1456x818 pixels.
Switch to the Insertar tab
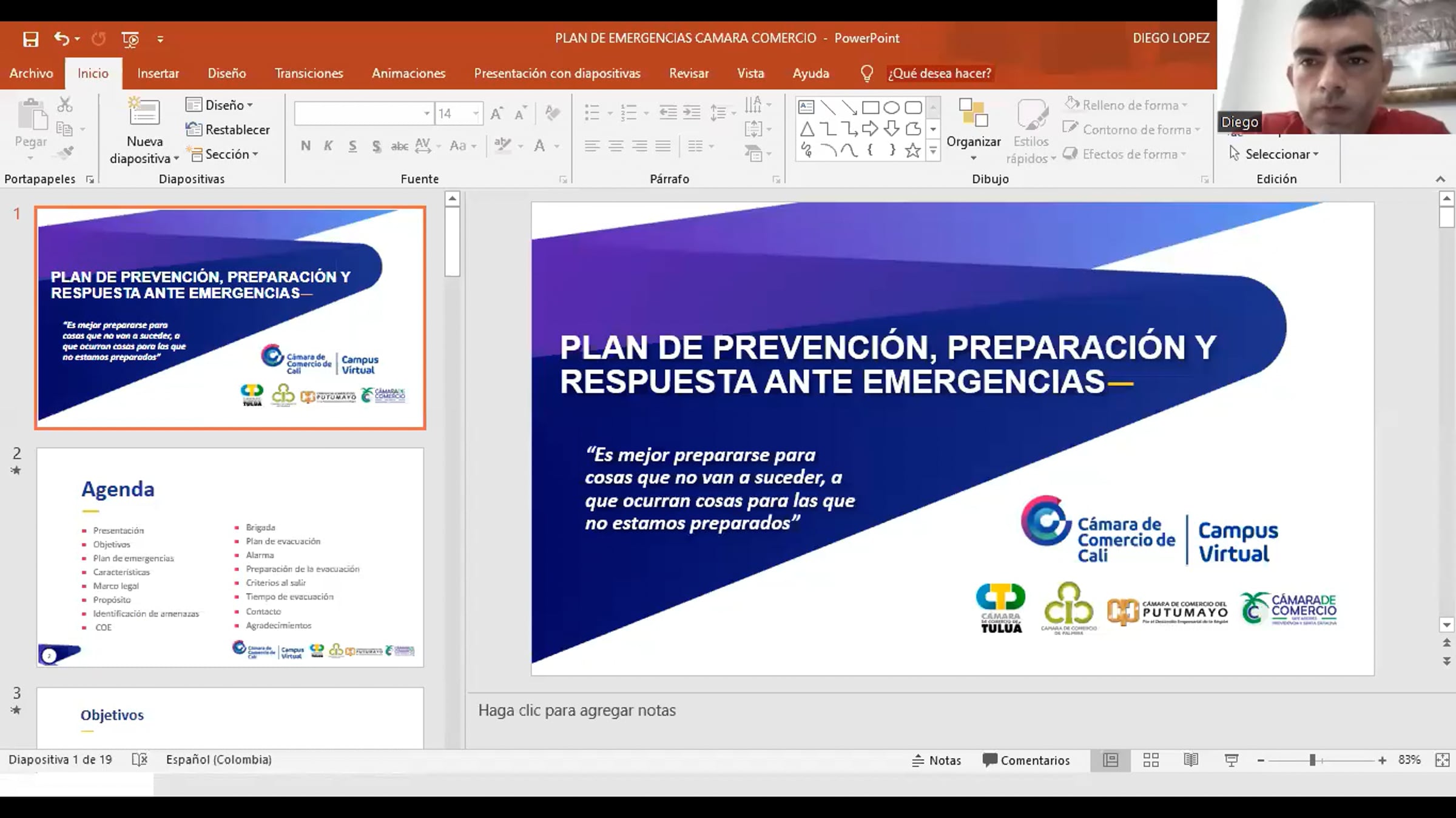coord(158,73)
